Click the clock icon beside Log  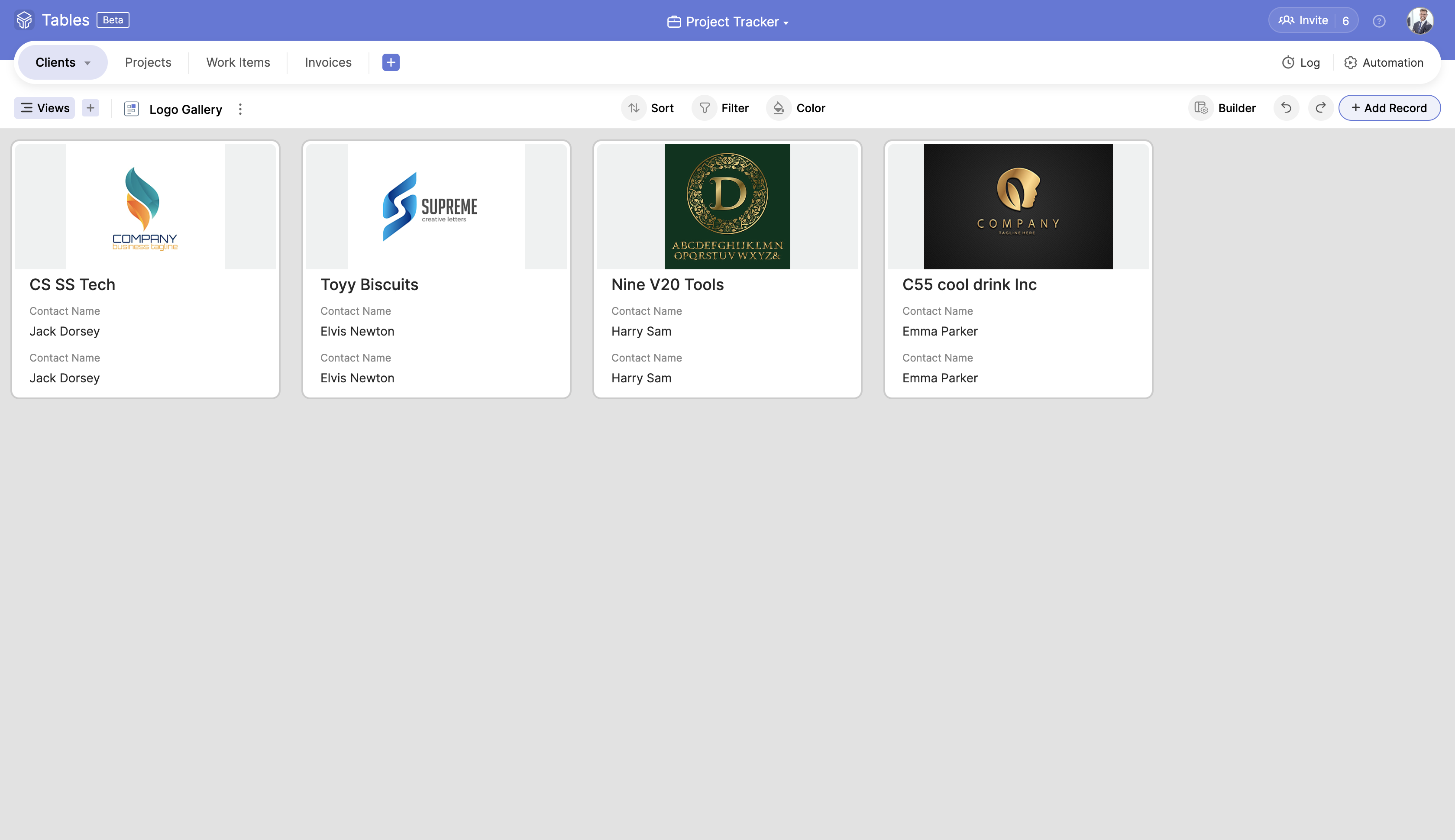coord(1288,63)
